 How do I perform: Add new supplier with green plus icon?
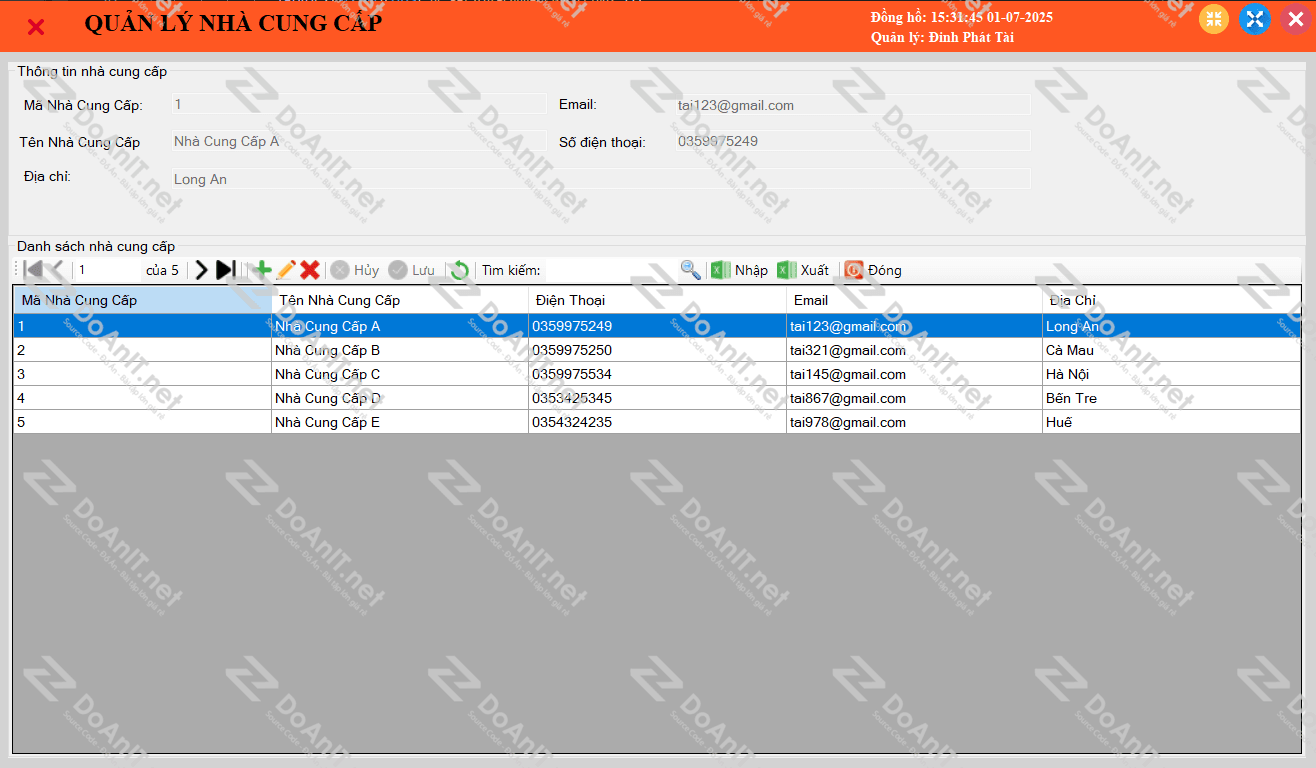(x=263, y=270)
